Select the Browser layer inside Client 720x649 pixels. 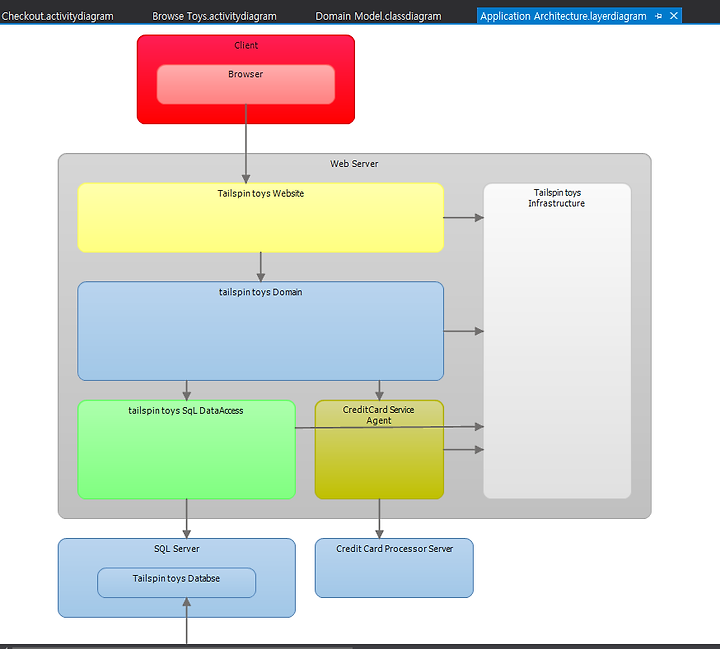point(246,85)
